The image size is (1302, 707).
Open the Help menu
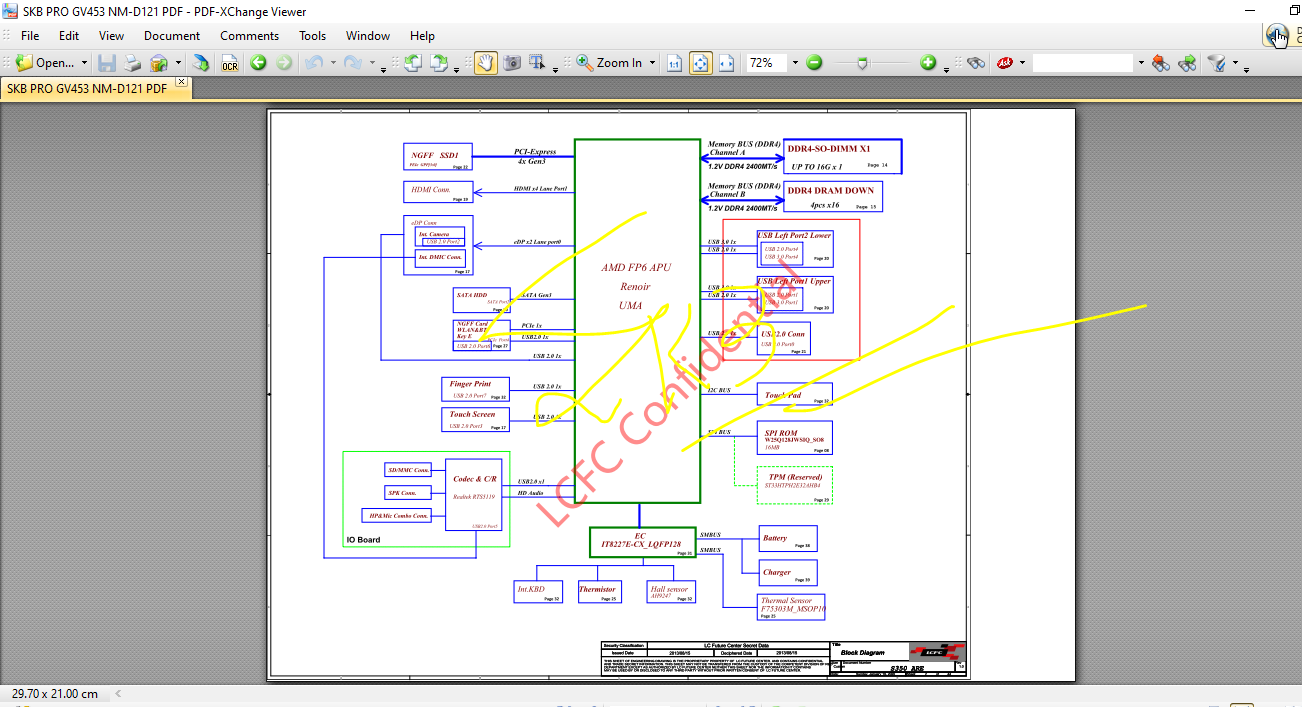click(x=422, y=35)
